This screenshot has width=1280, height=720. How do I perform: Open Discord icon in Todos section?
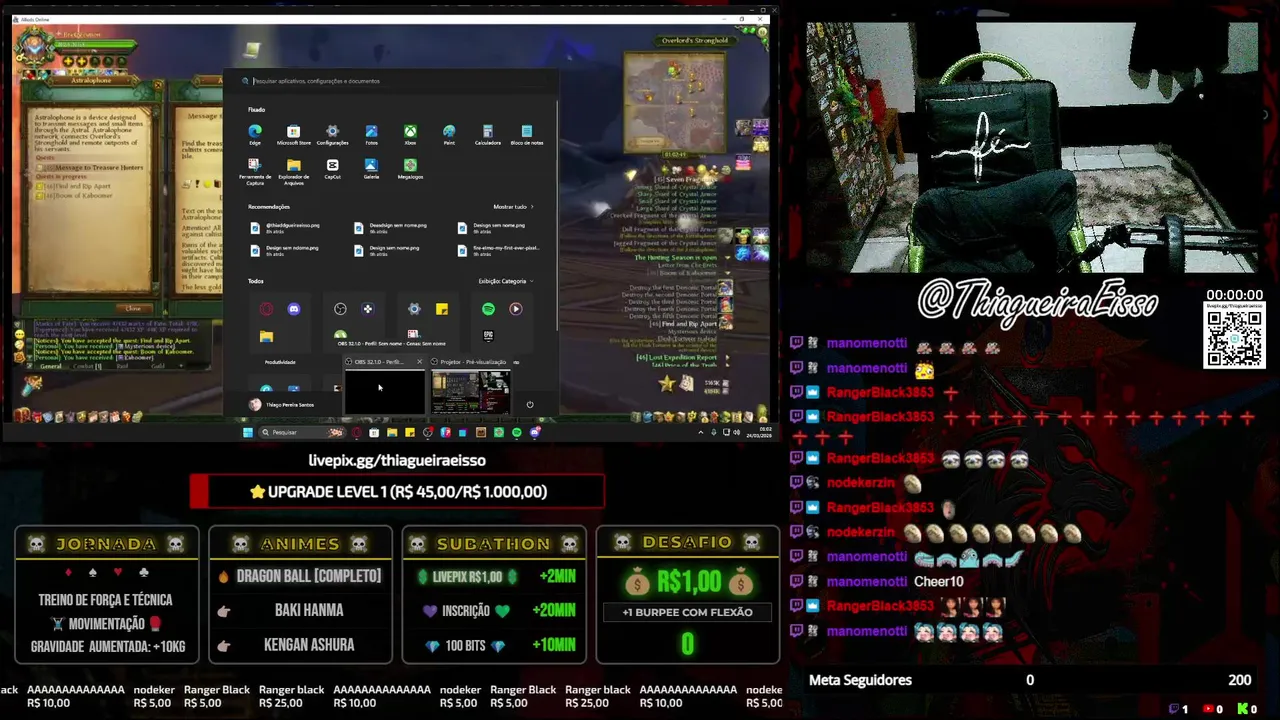tap(294, 309)
